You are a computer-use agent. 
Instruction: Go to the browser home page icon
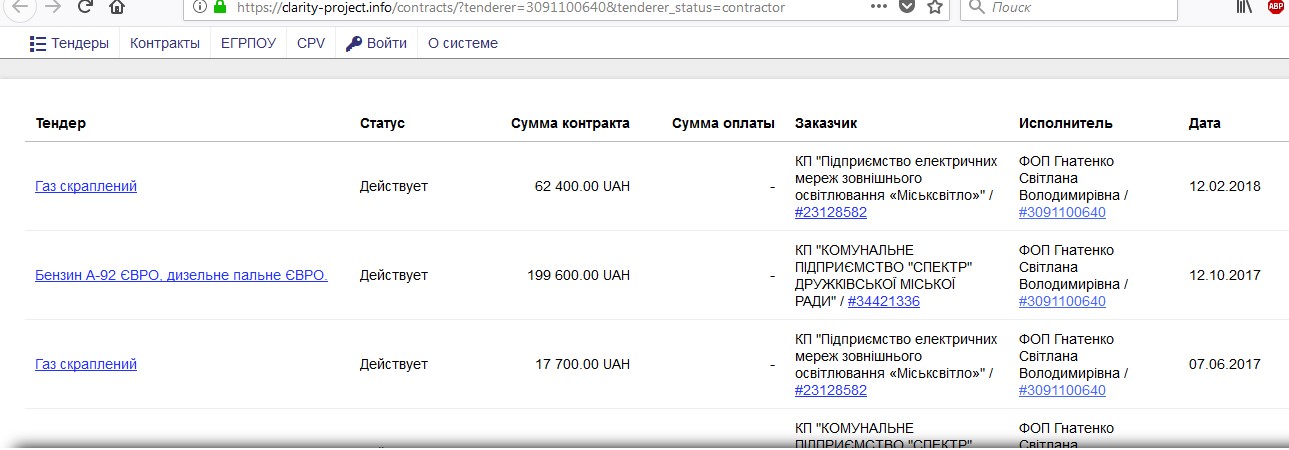[x=117, y=7]
